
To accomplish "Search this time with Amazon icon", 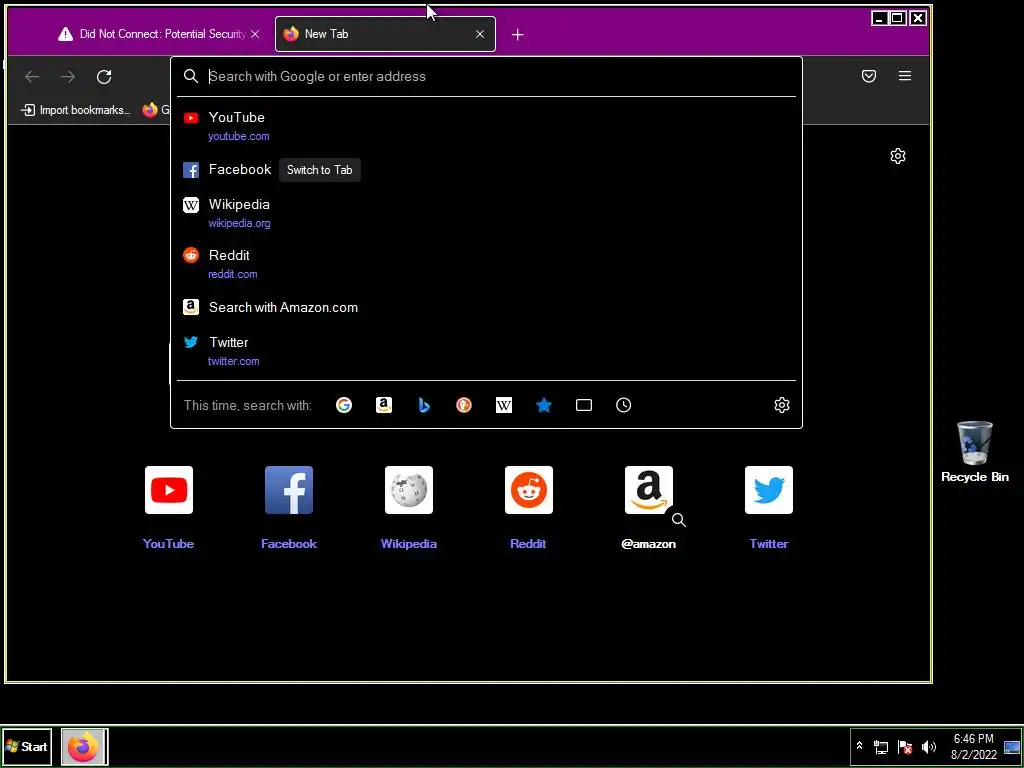I will coord(384,405).
